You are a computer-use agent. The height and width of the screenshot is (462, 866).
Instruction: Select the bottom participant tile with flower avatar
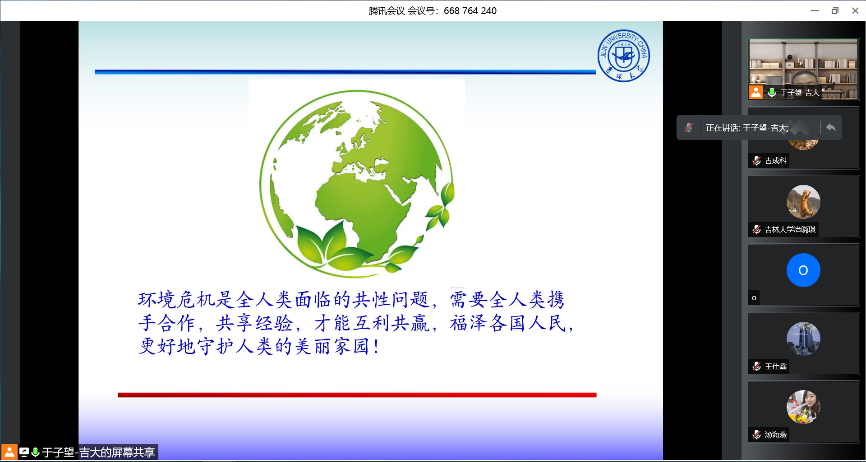[x=802, y=408]
